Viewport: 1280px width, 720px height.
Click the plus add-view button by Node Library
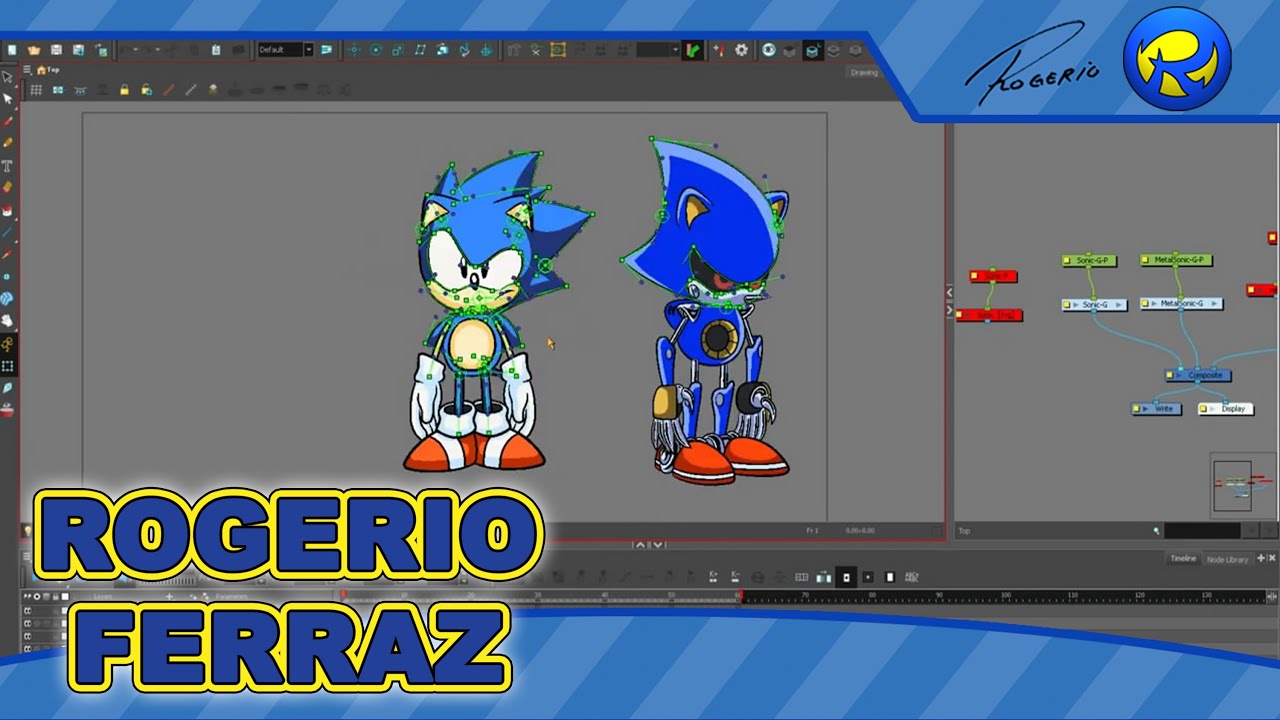click(x=1261, y=558)
